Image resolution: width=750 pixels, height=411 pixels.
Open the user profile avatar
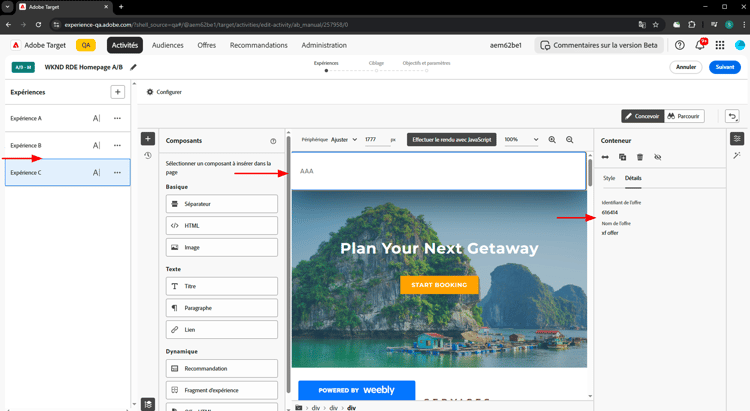(740, 45)
